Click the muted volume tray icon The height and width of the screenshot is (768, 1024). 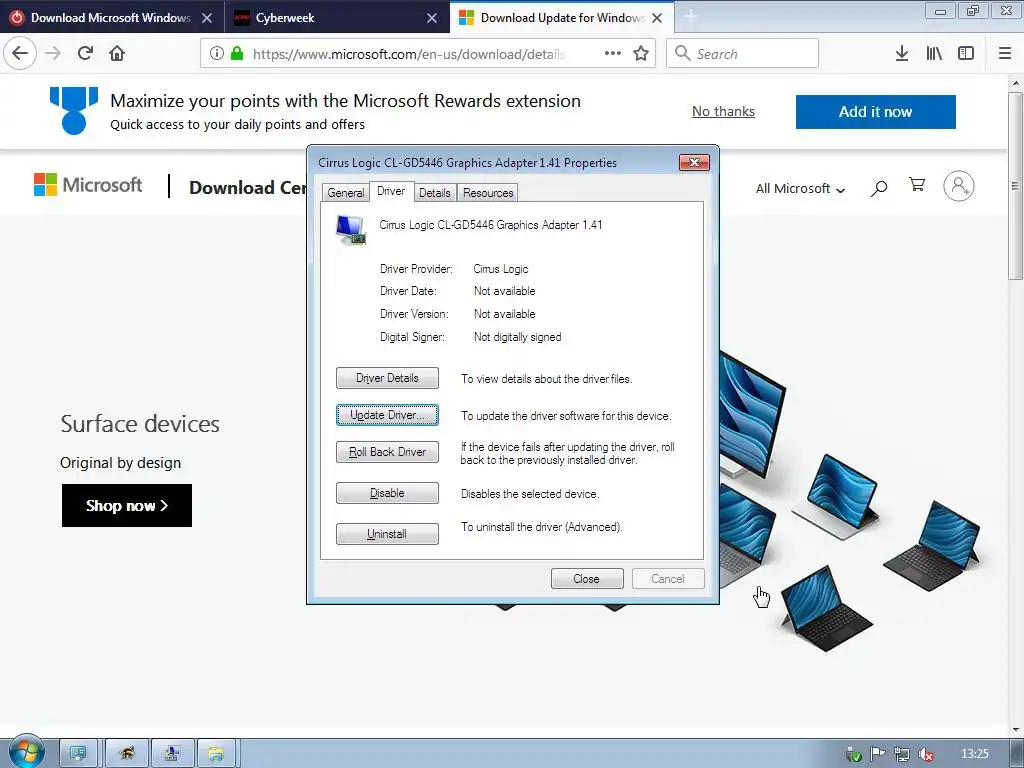(925, 754)
